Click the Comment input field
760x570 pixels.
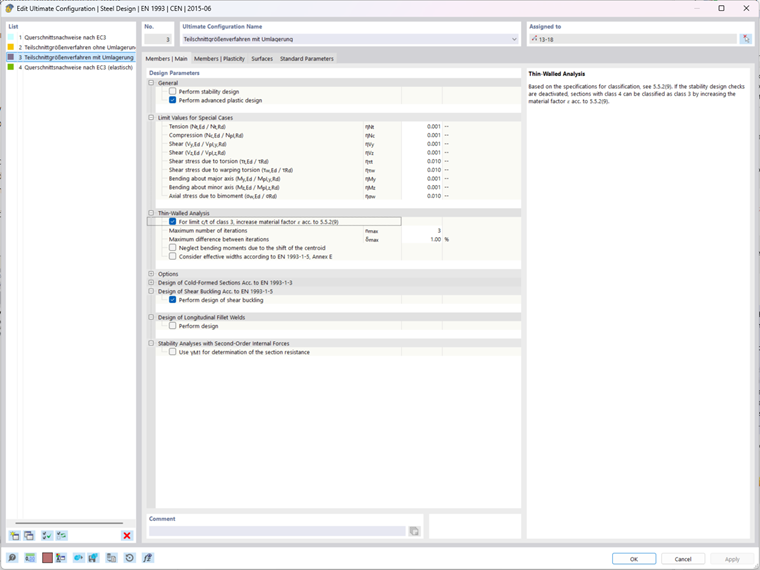pyautogui.click(x=277, y=531)
